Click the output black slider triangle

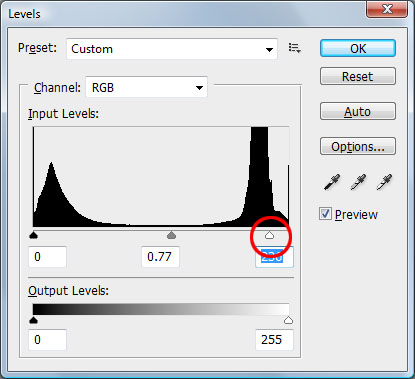pos(33,320)
